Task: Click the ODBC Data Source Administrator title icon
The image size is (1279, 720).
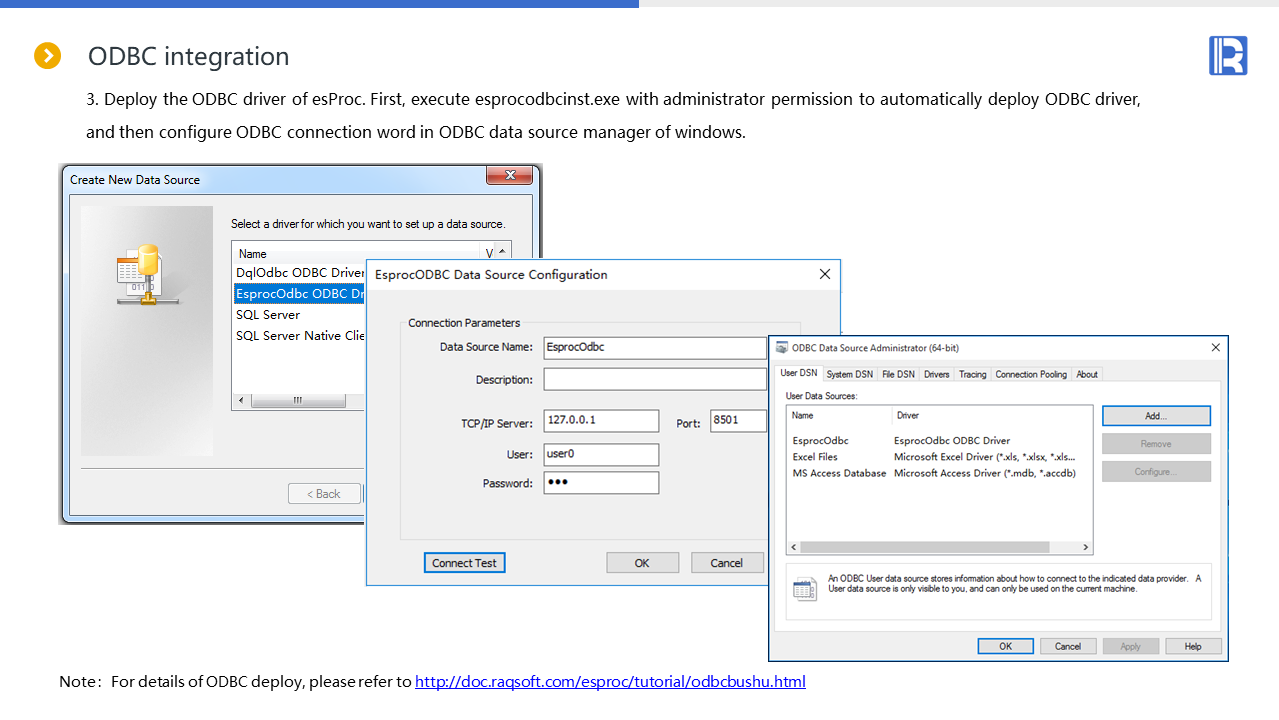Action: tap(781, 348)
